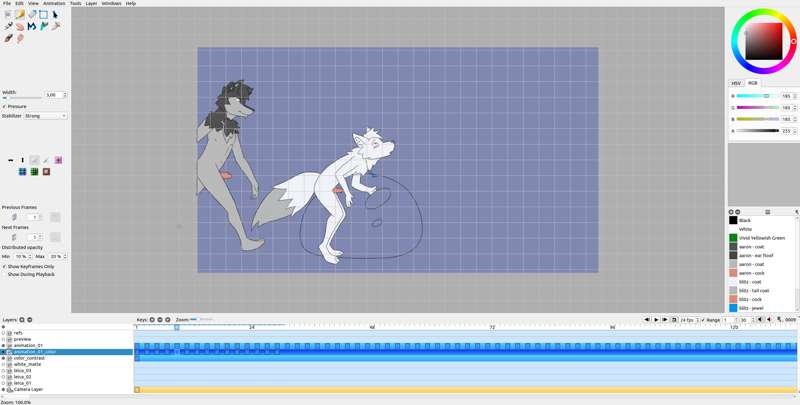800x405 pixels.
Task: Add a keyframe with the Keys plus icon
Action: tap(152, 320)
